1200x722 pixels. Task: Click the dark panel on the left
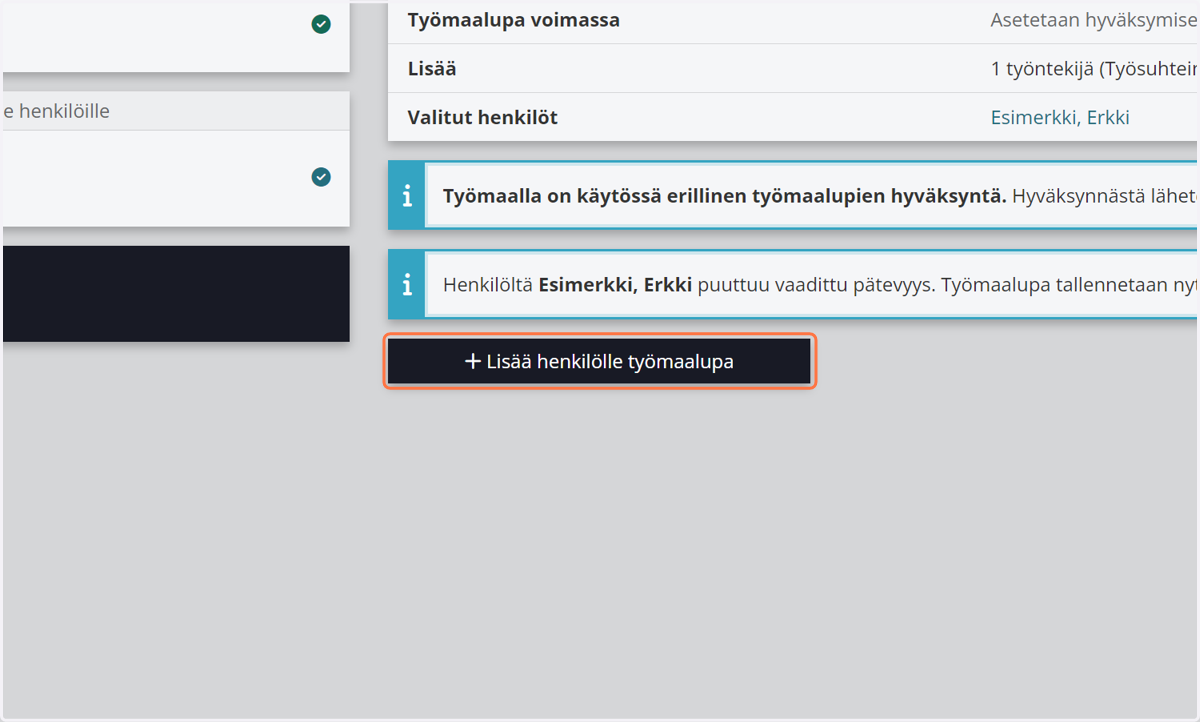176,294
